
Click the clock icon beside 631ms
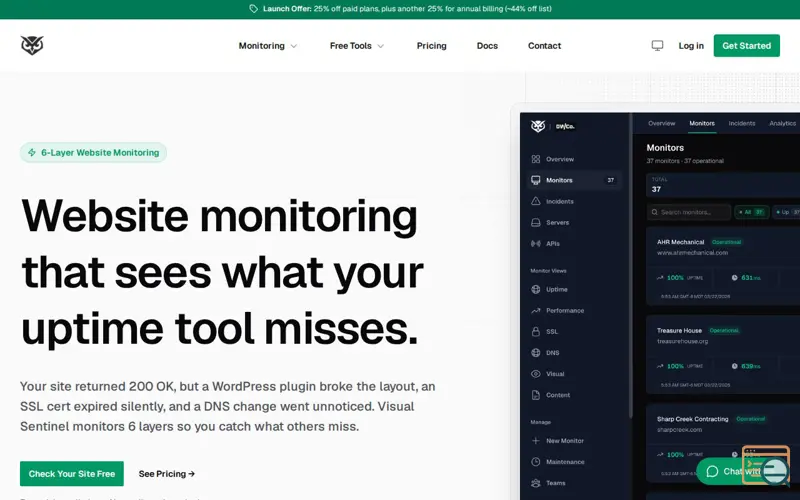coord(735,278)
